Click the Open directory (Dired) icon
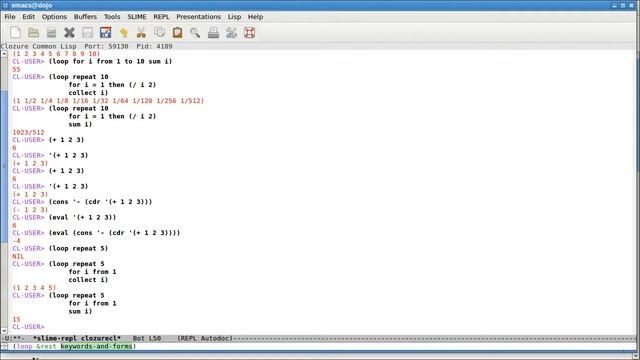 pyautogui.click(x=51, y=33)
